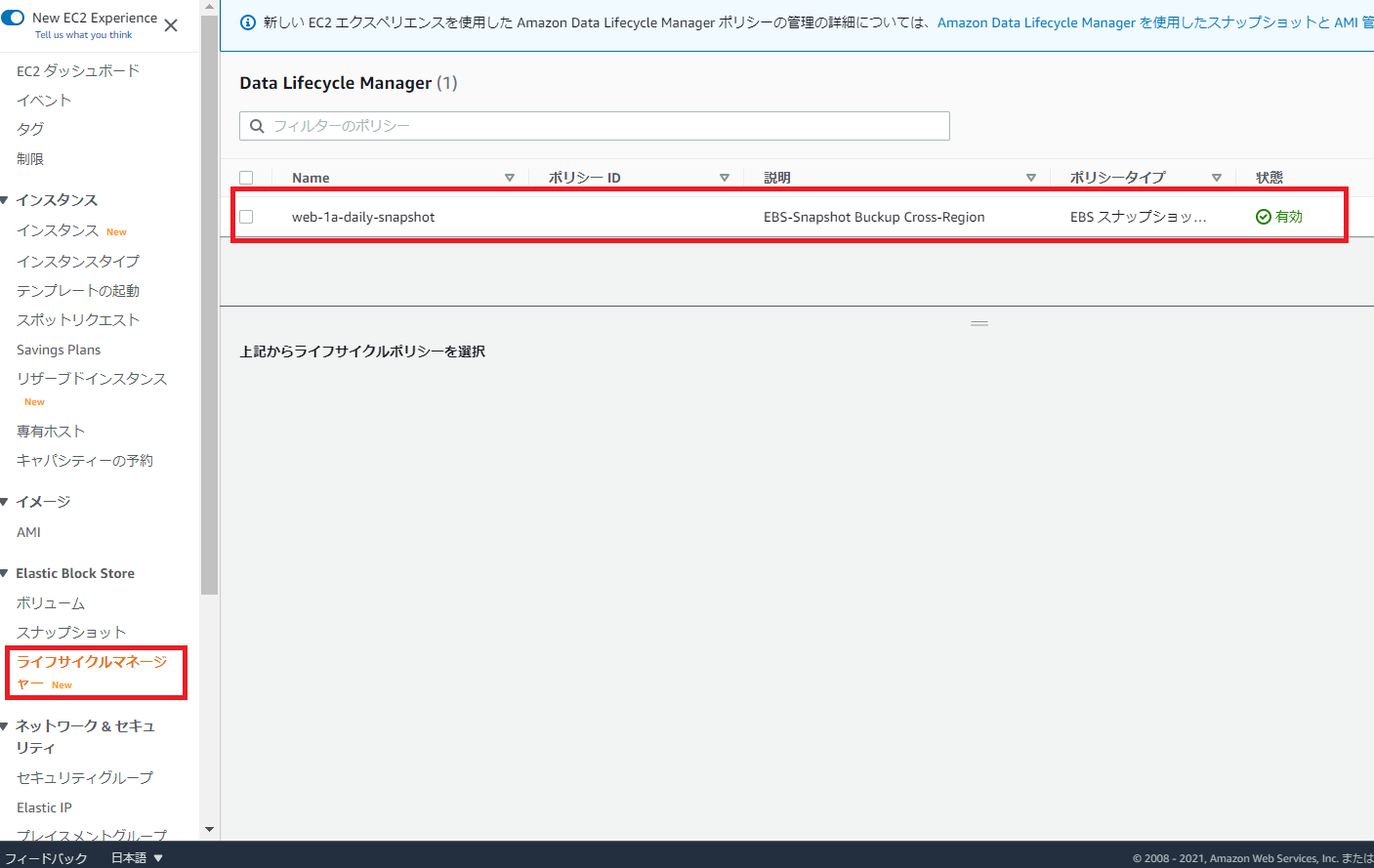This screenshot has height=868, width=1374.
Task: Open タグ in the sidebar
Action: (x=30, y=129)
